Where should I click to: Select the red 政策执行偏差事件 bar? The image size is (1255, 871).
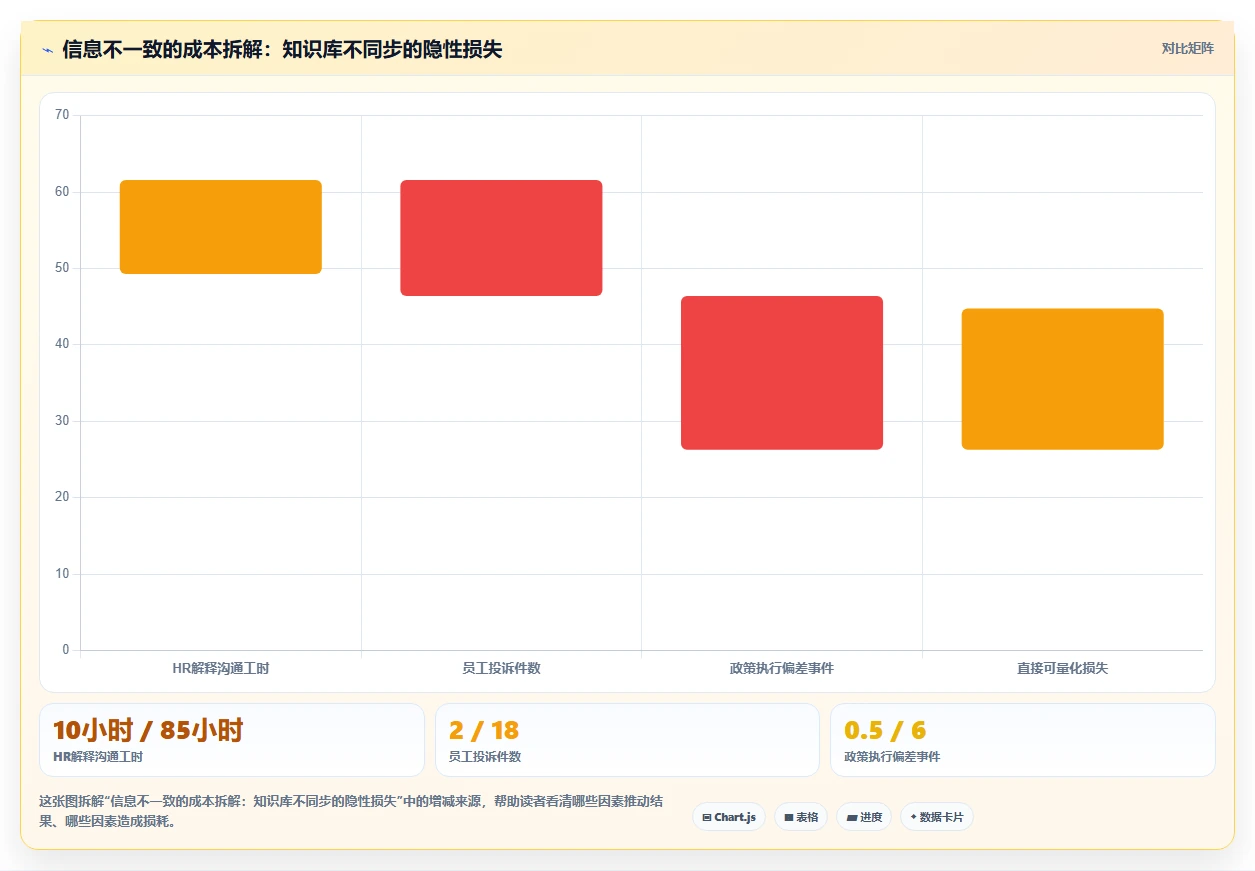(782, 373)
